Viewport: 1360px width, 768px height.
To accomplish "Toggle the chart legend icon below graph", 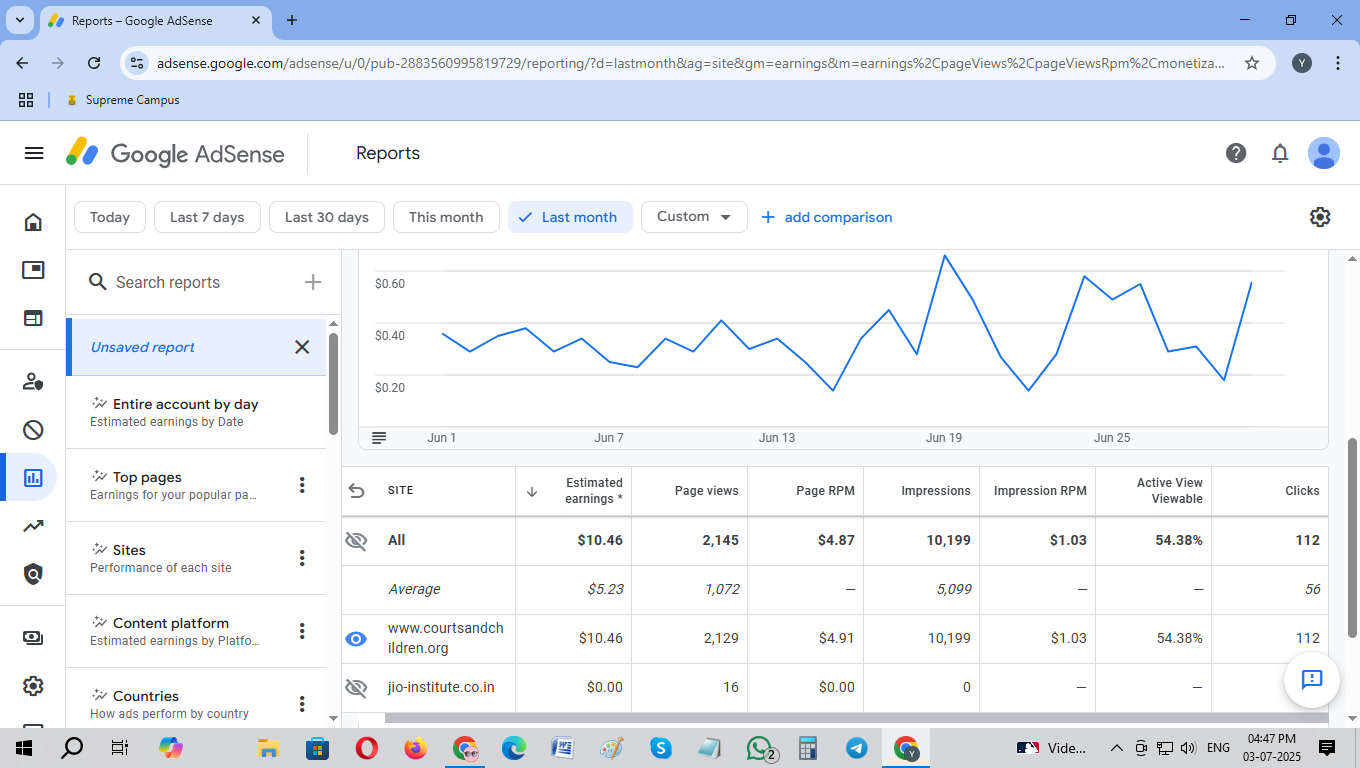I will pos(379,438).
